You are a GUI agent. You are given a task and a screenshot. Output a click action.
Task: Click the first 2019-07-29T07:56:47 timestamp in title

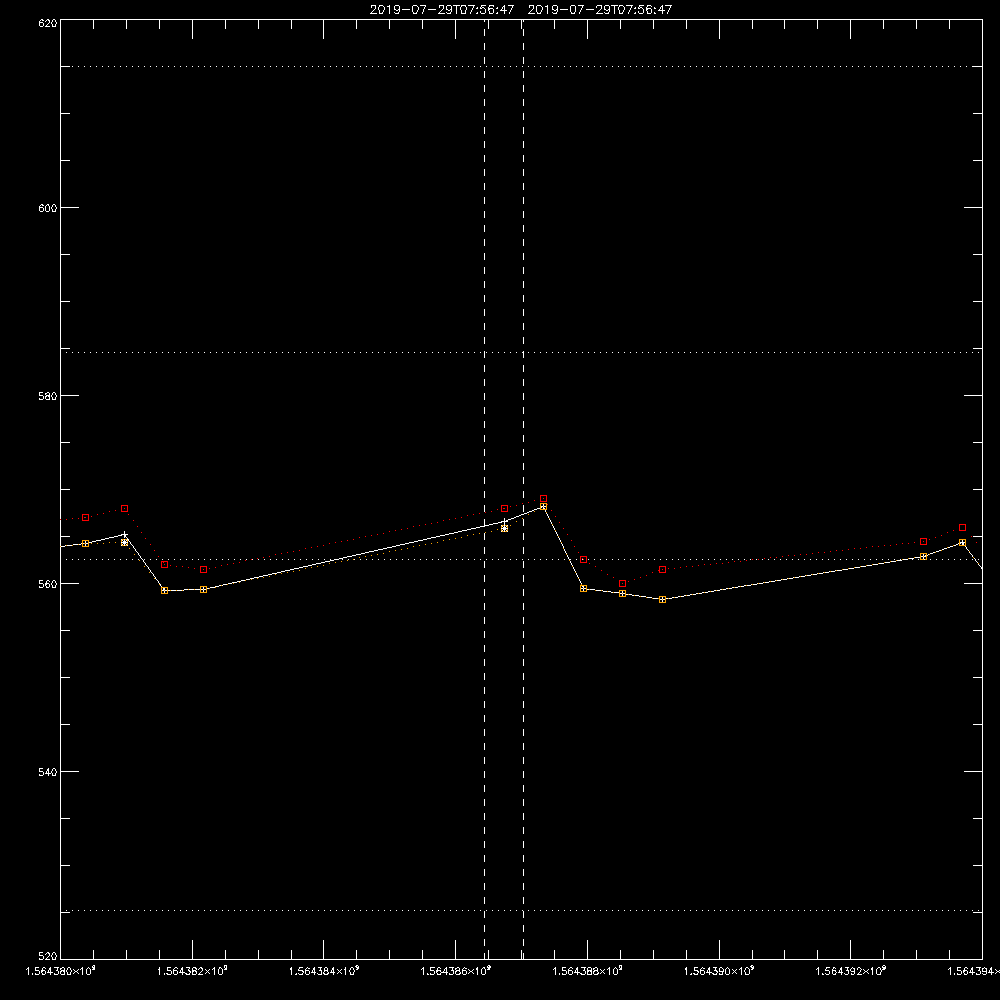(441, 10)
